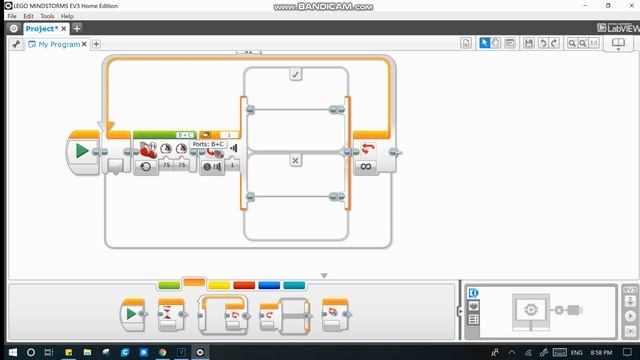Pick Start block from palette
The height and width of the screenshot is (360, 640).
click(x=133, y=315)
